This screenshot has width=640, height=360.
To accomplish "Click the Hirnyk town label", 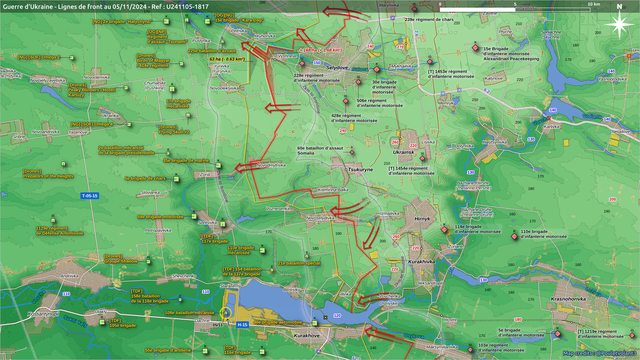I will (422, 219).
